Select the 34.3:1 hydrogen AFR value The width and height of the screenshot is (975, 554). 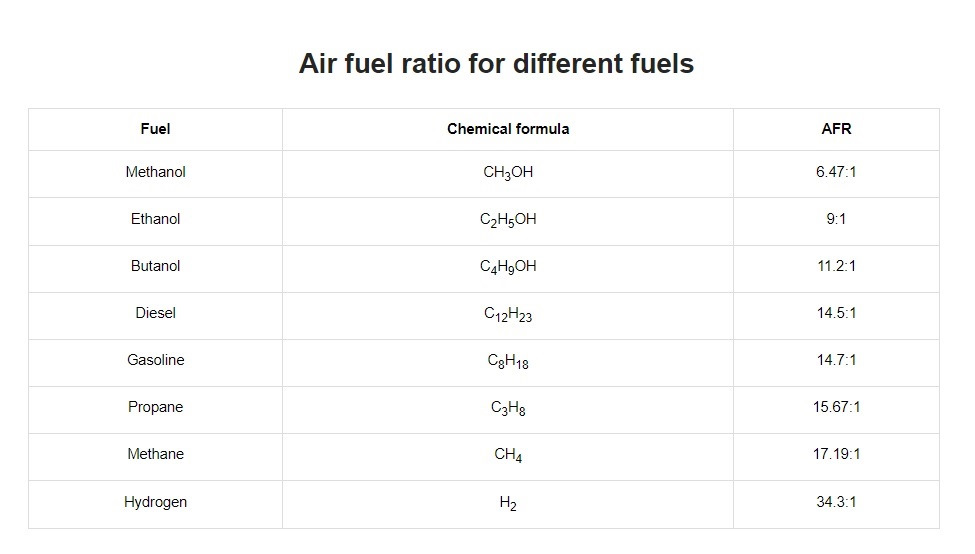(836, 502)
